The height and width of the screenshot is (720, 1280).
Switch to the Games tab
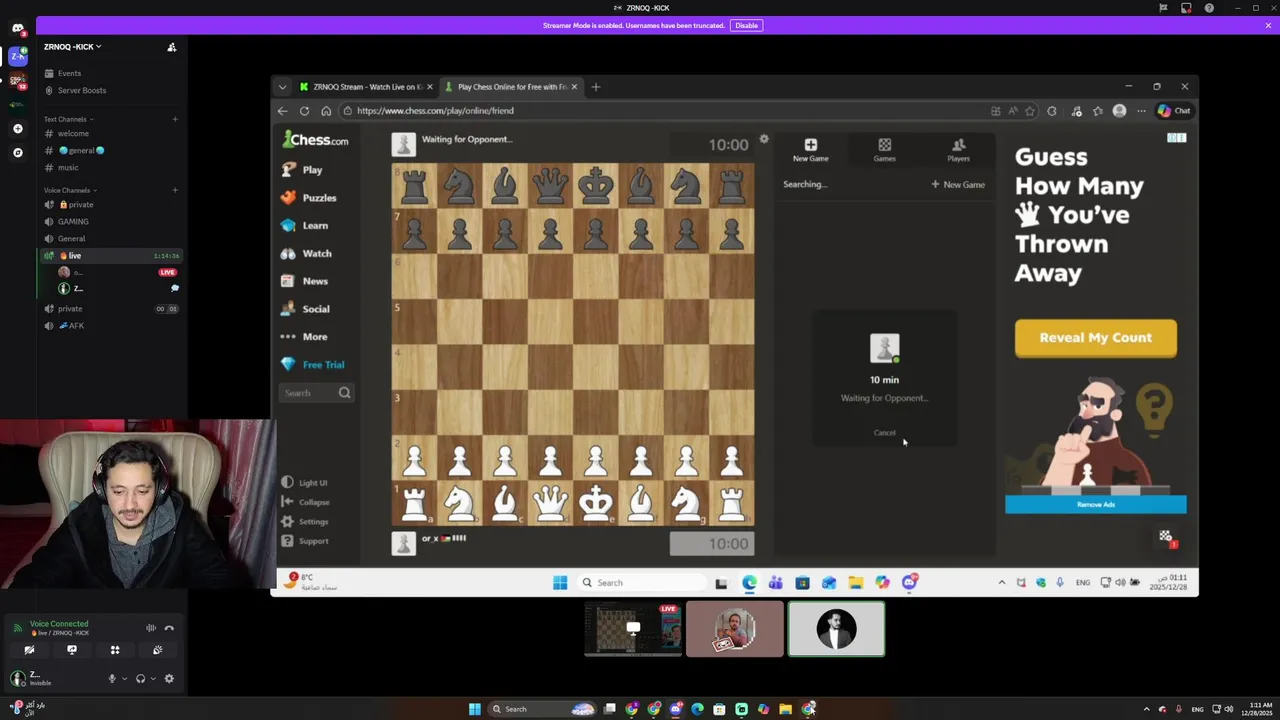(x=884, y=150)
